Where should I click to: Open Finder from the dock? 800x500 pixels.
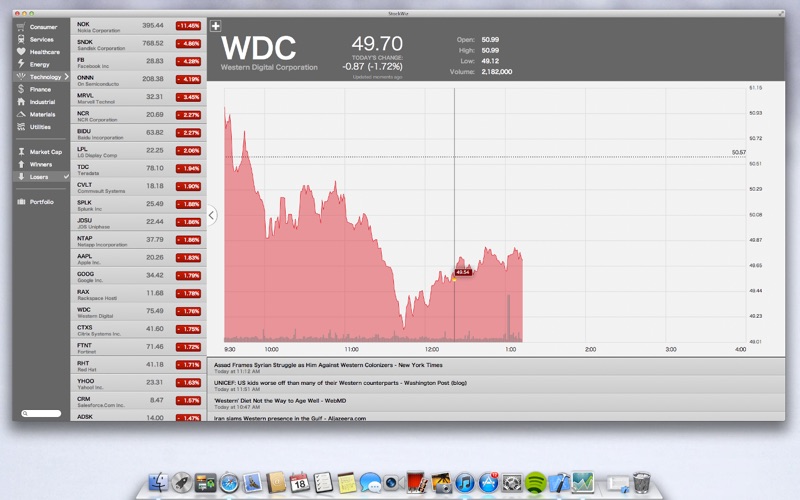(x=158, y=482)
